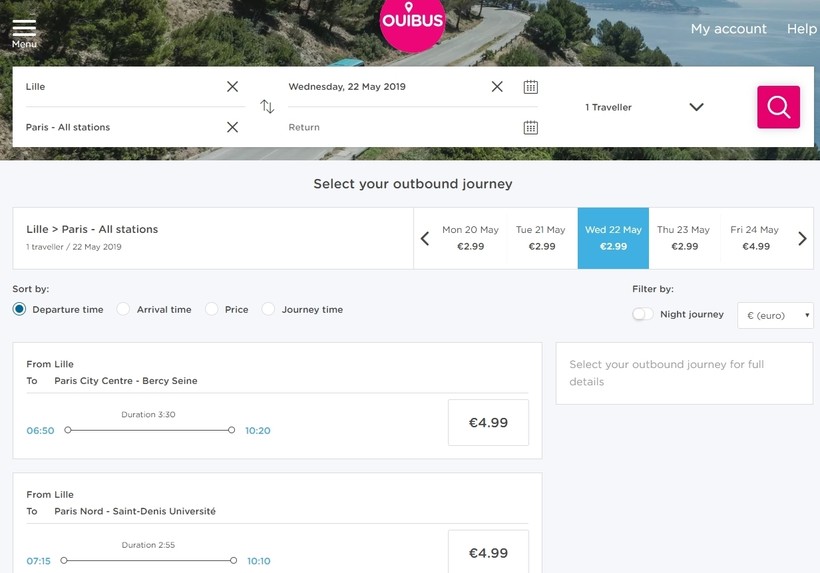820x573 pixels.
Task: Open the outbound date calendar icon
Action: pos(530,87)
